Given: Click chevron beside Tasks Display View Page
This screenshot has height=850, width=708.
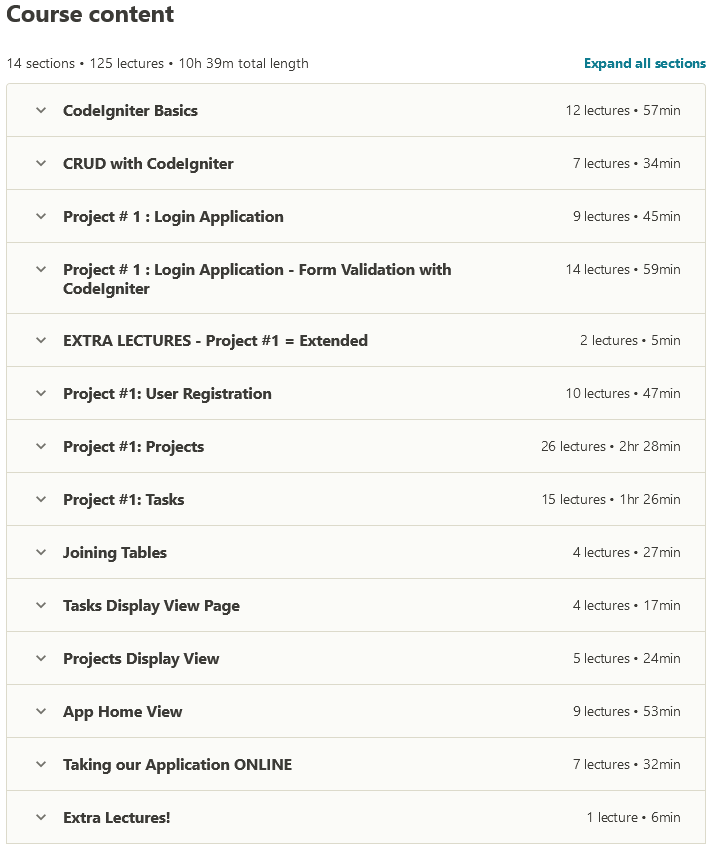Looking at the screenshot, I should coord(41,605).
